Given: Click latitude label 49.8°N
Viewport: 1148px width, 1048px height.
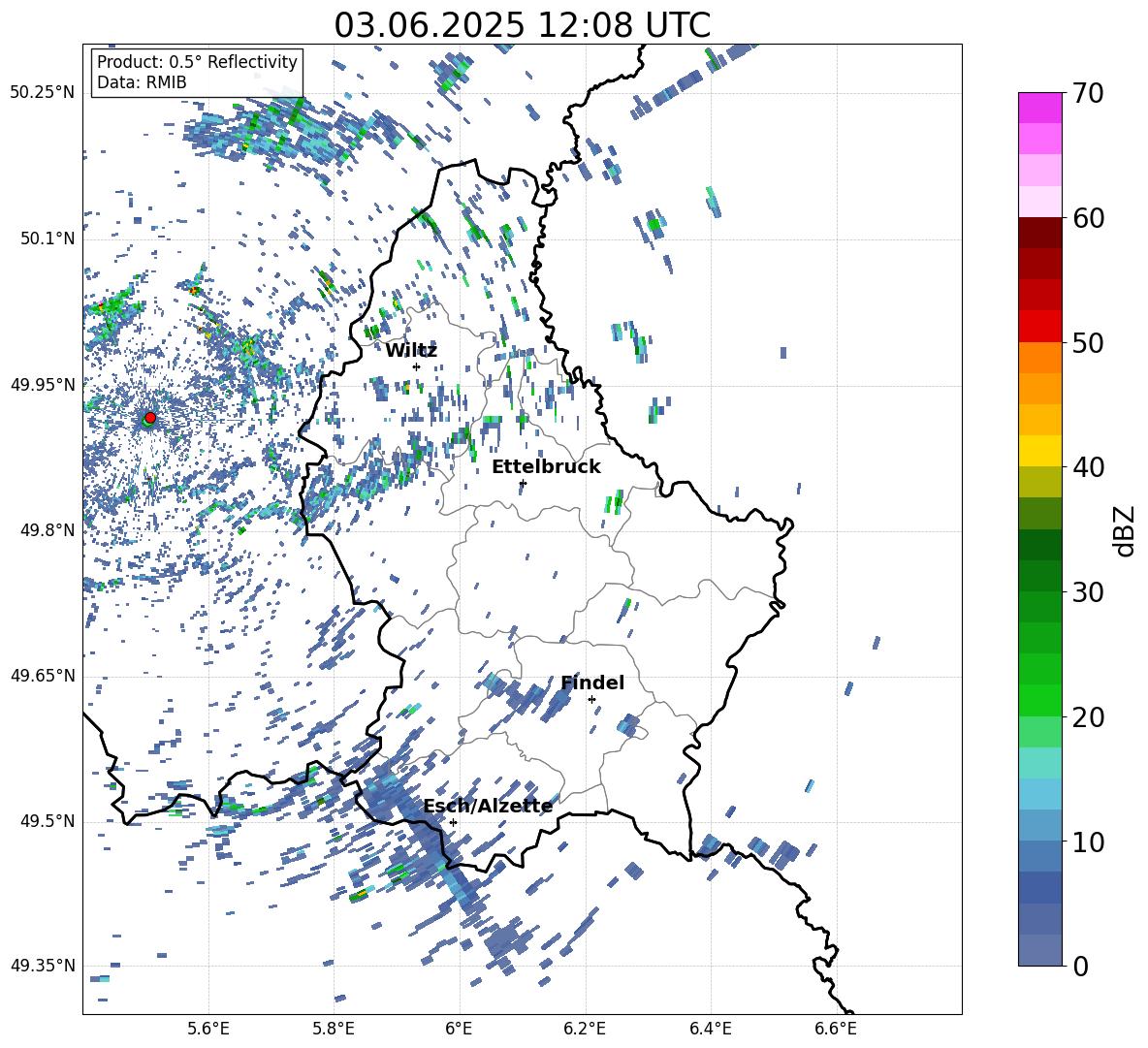Looking at the screenshot, I should (x=48, y=529).
